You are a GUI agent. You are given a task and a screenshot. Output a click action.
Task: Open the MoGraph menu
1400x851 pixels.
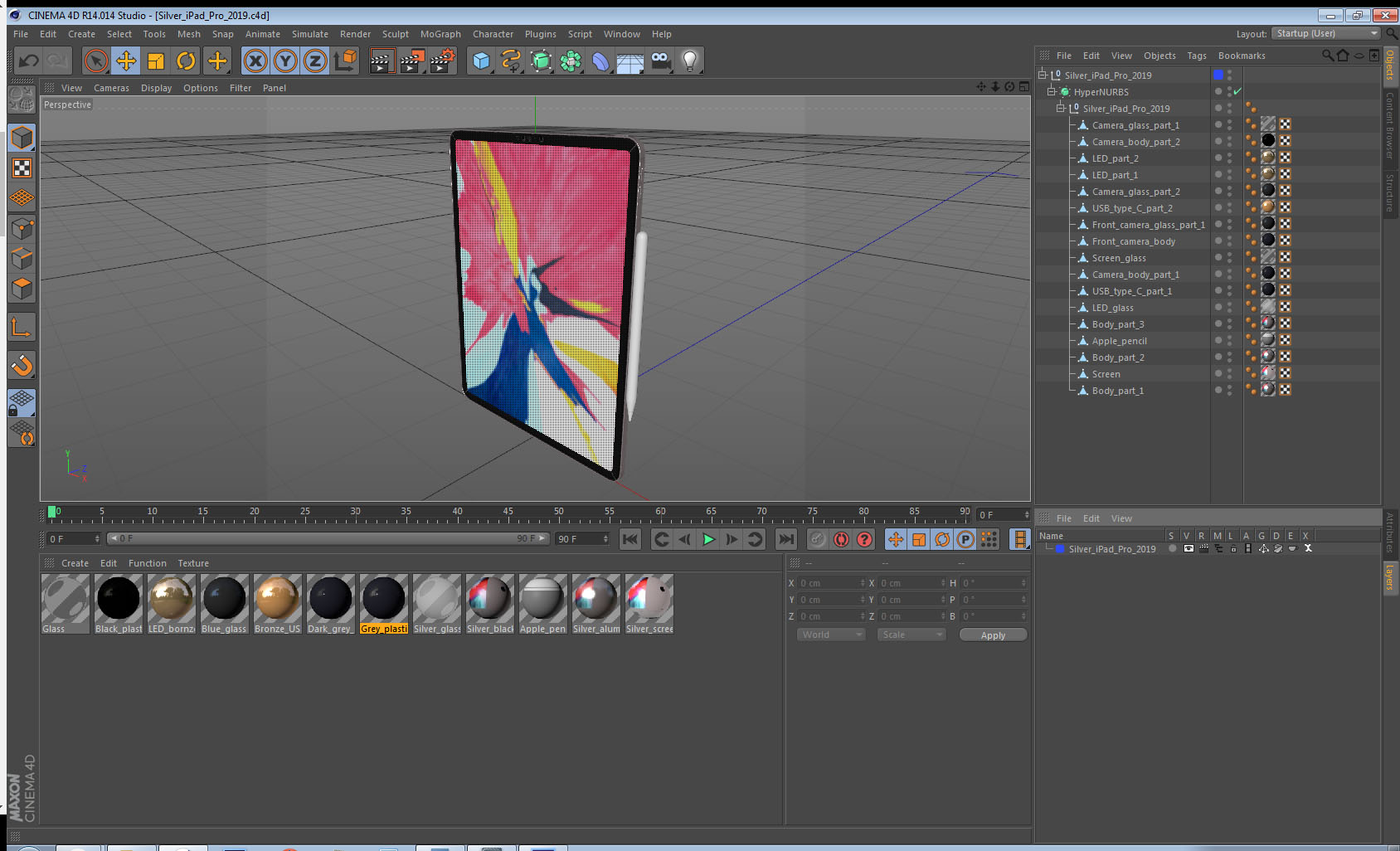(440, 34)
